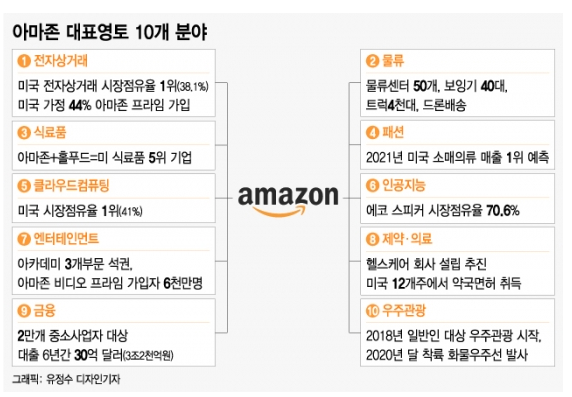Image resolution: width=572 pixels, height=397 pixels.
Task: Click the number 10 circle beside 우주관광
Action: (x=372, y=311)
